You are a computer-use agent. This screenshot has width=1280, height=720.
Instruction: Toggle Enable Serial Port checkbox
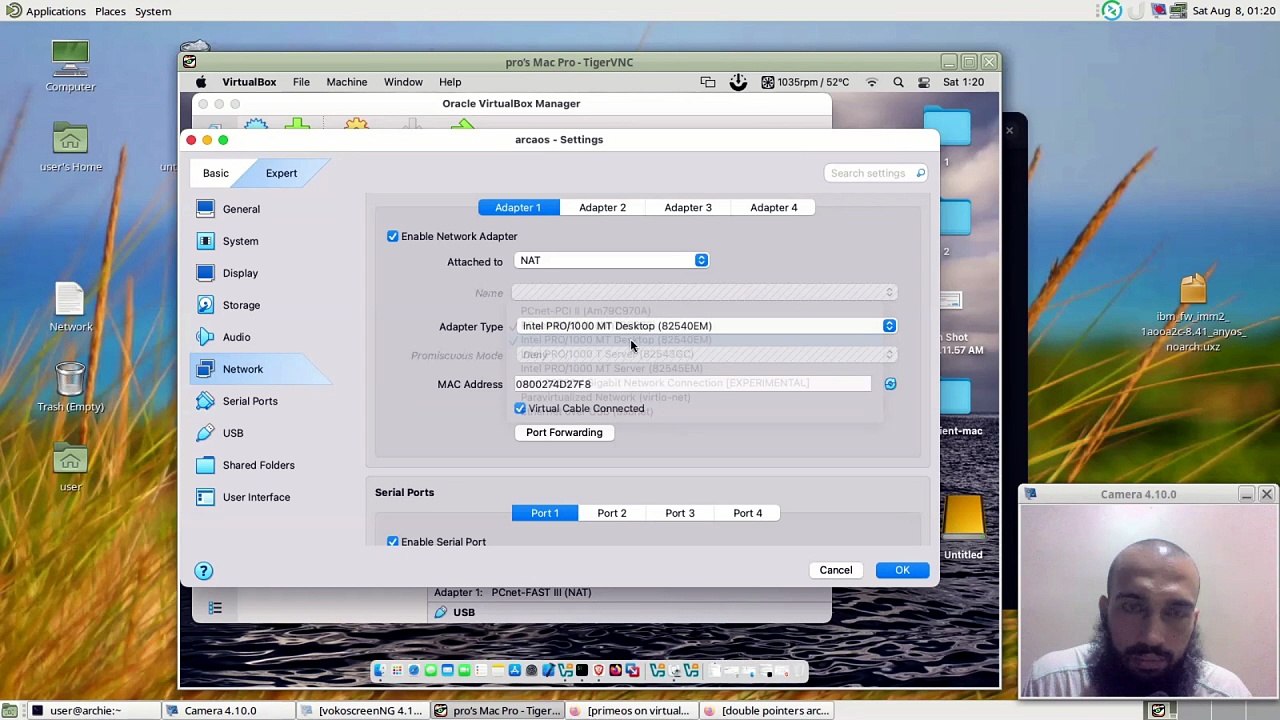click(x=393, y=541)
